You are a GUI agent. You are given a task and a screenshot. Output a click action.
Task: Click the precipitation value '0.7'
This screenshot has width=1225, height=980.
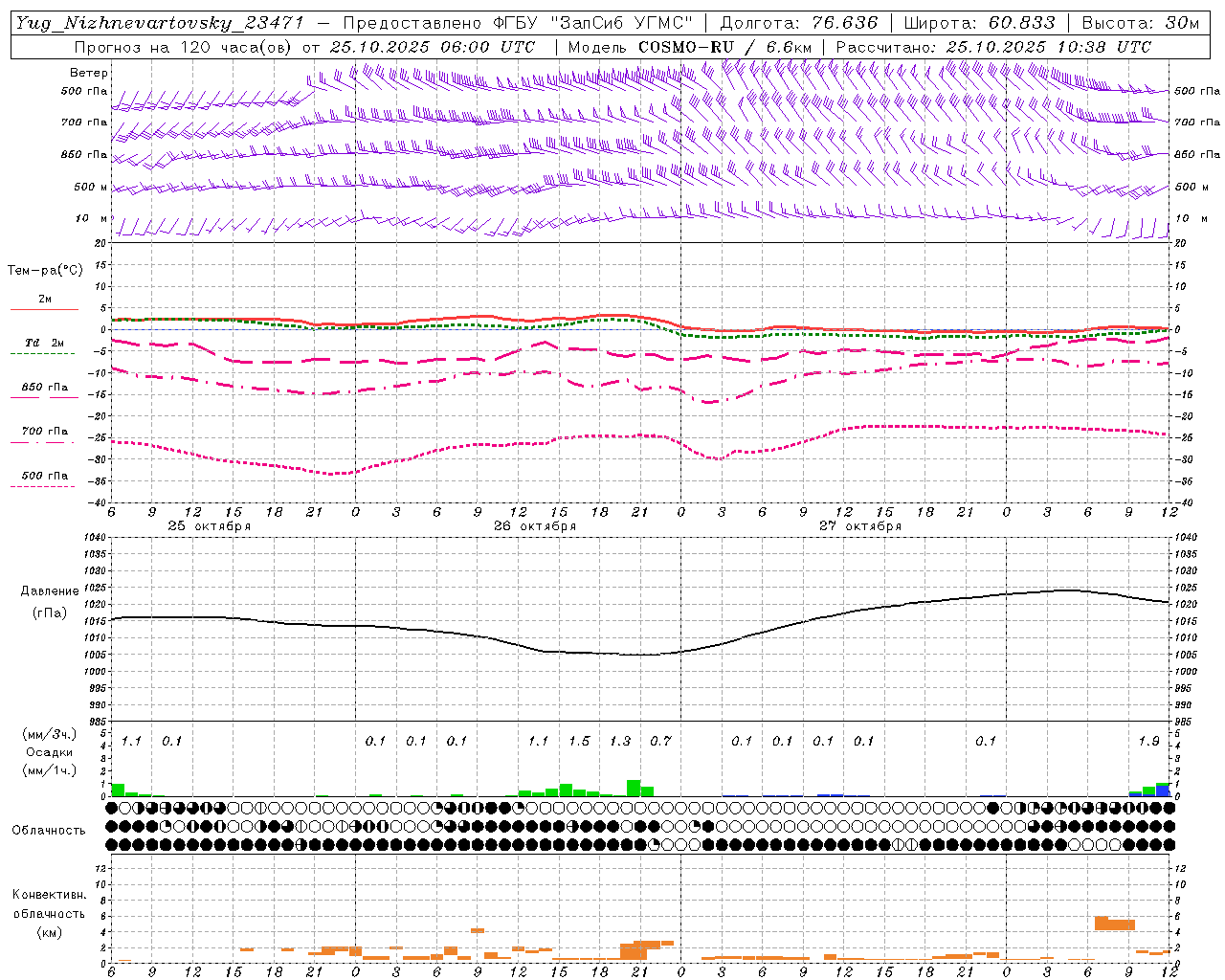click(660, 742)
